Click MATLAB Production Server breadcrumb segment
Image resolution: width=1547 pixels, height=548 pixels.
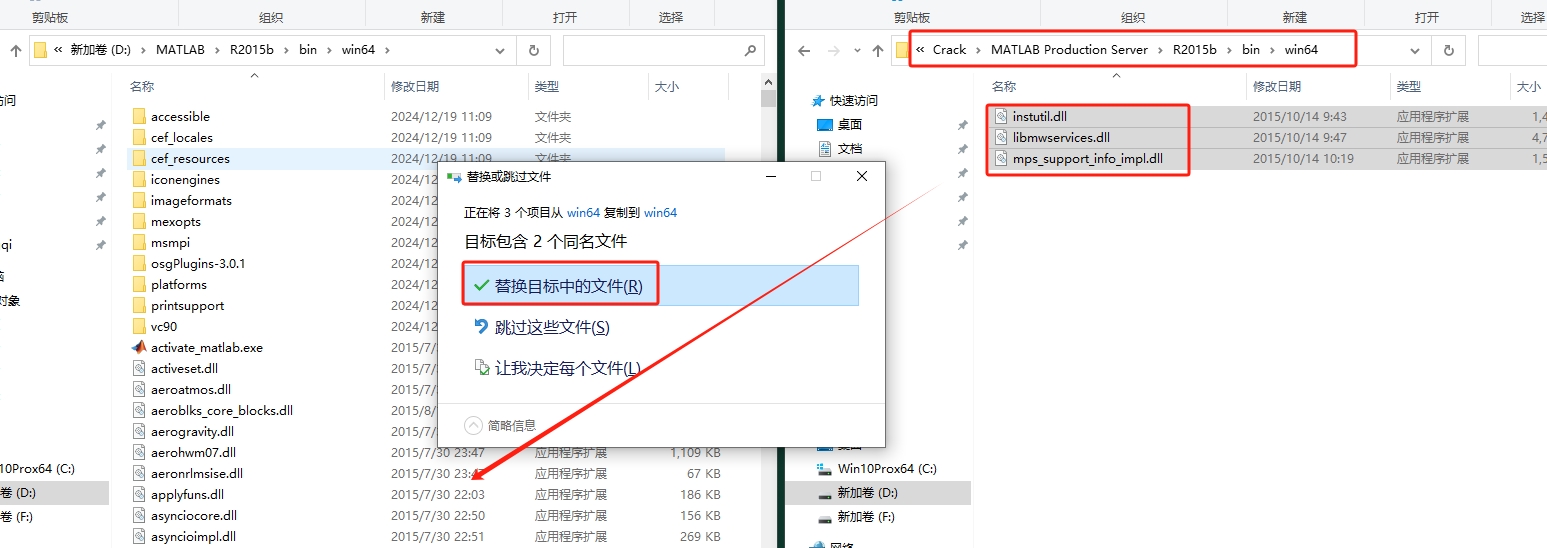click(x=1069, y=50)
